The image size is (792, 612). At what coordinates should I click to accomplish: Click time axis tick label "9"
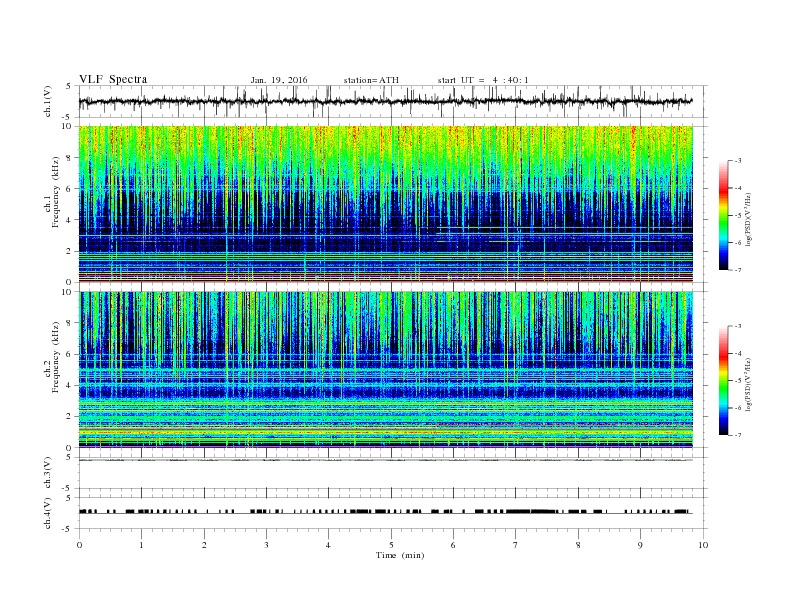coord(640,545)
